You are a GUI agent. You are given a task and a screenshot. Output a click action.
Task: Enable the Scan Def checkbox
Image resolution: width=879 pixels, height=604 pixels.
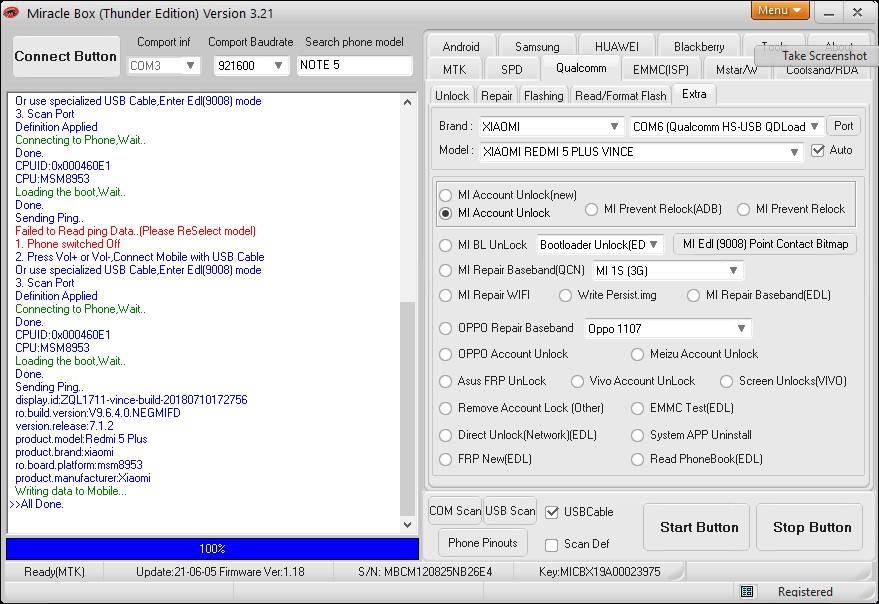pos(552,545)
